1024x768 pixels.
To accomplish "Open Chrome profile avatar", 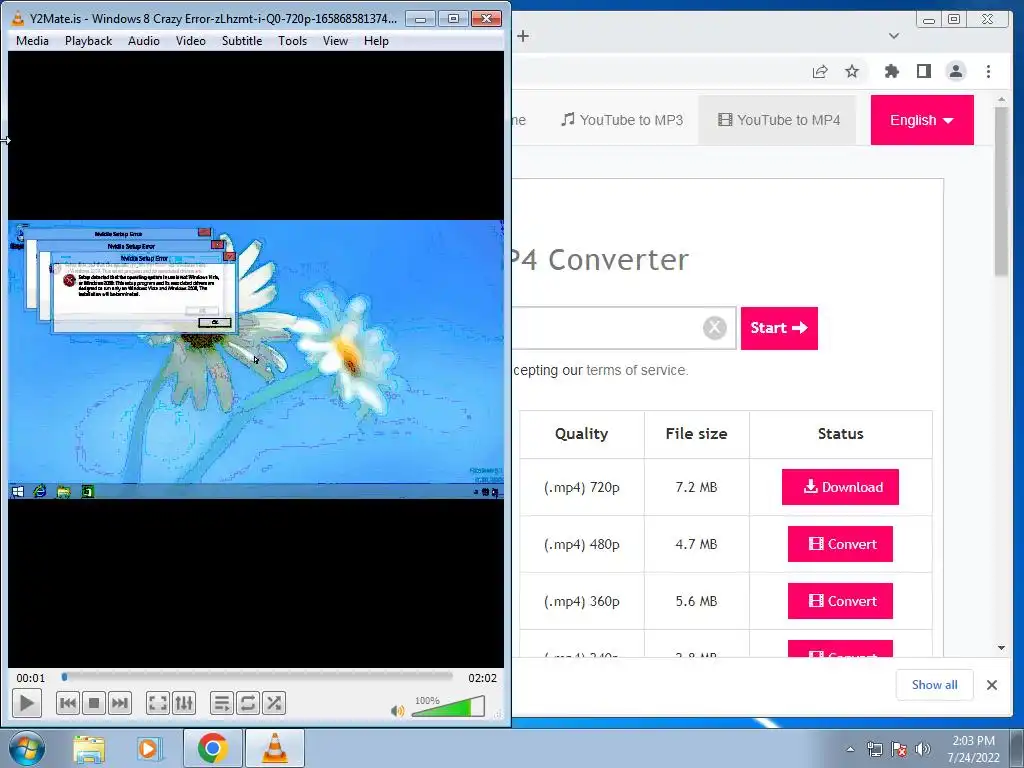I will coord(956,71).
